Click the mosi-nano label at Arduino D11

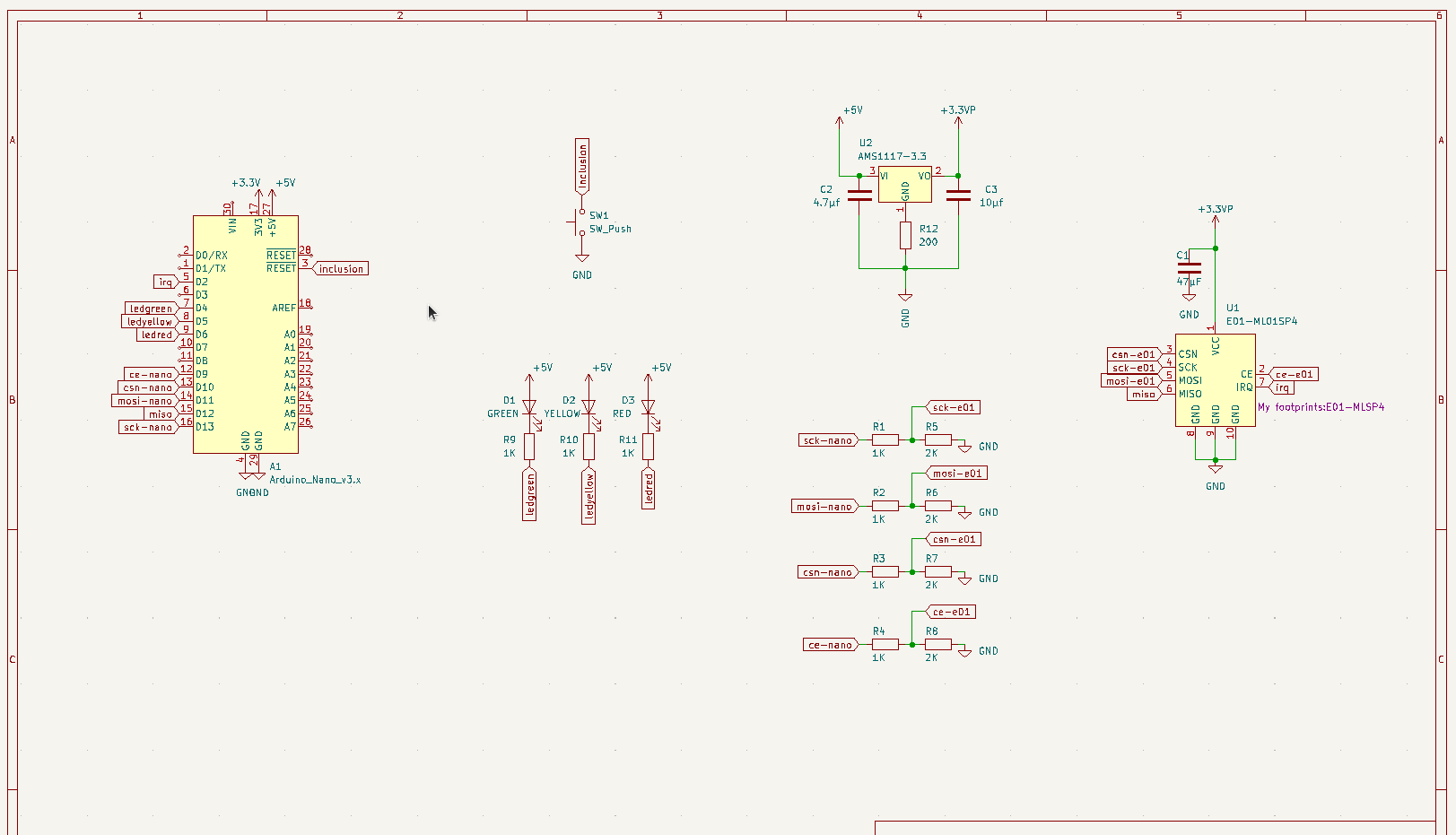144,400
